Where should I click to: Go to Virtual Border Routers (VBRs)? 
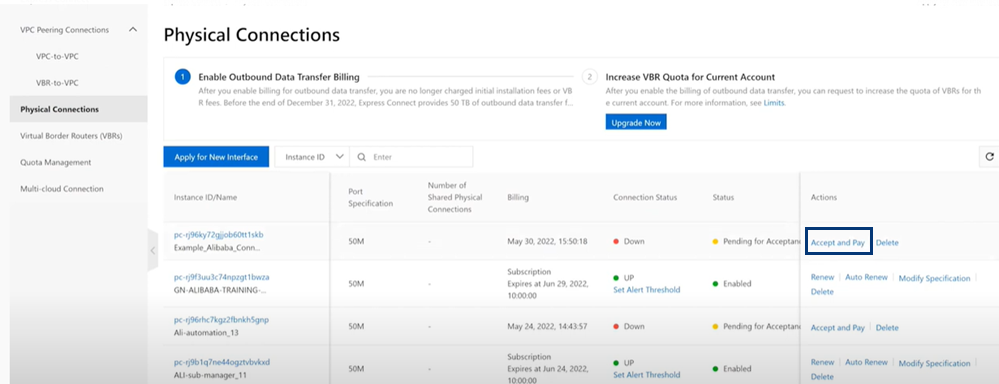coord(71,136)
